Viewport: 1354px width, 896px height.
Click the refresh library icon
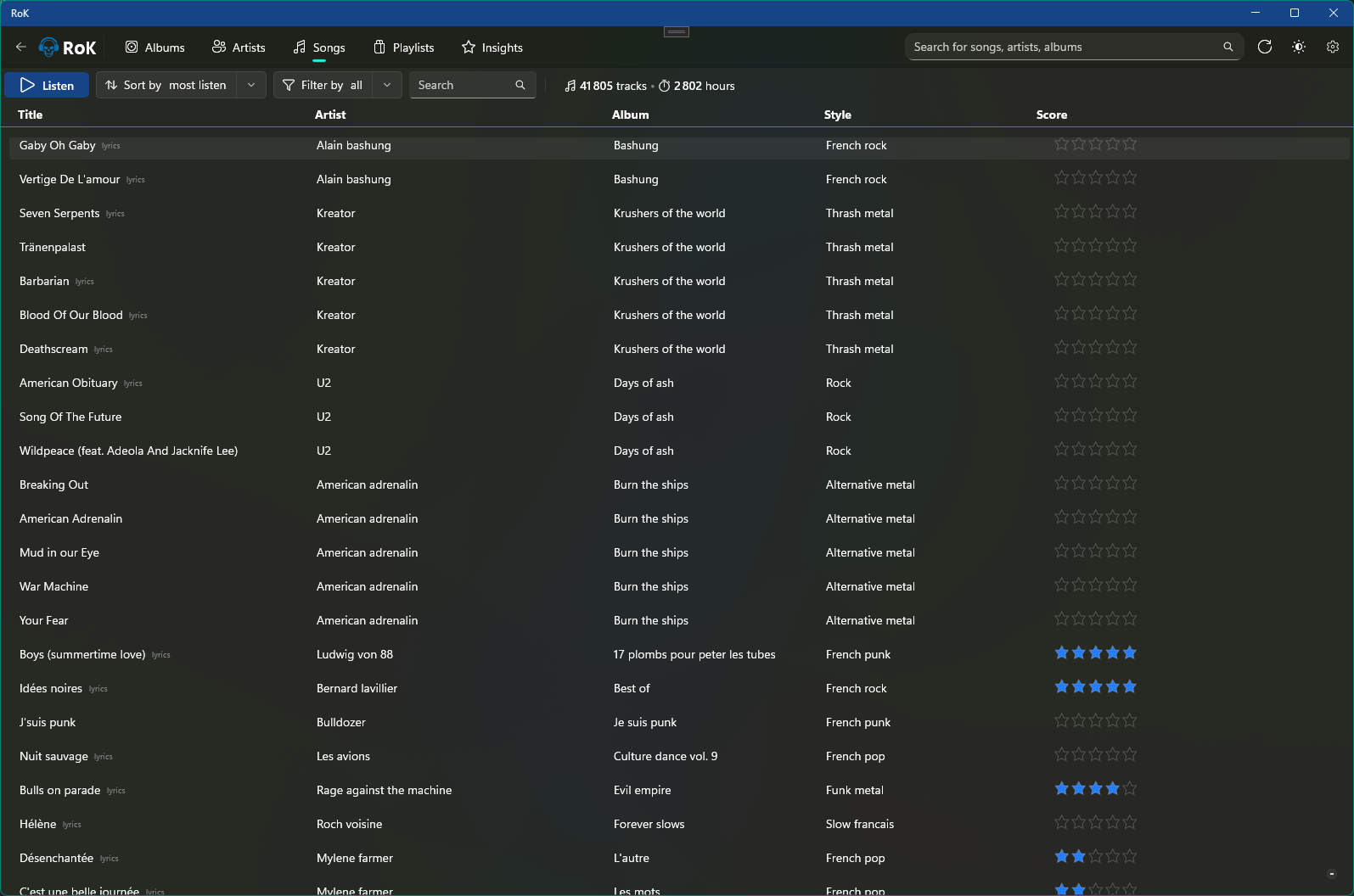tap(1264, 48)
